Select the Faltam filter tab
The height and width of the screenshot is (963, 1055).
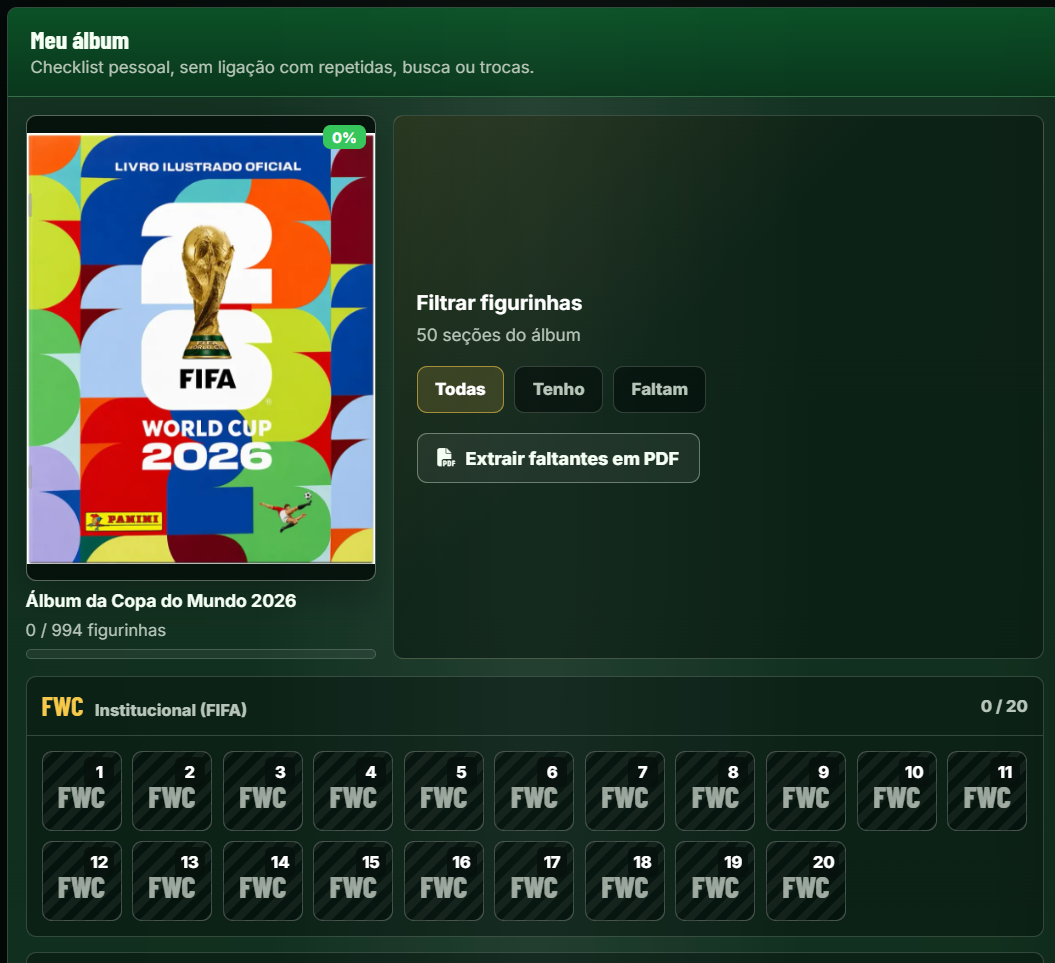pyautogui.click(x=659, y=389)
